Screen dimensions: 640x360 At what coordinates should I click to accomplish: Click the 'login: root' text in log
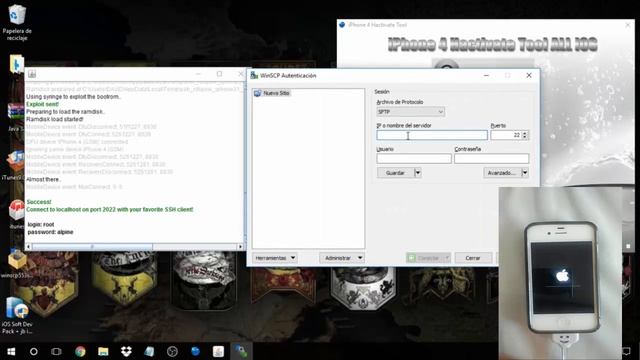(41, 224)
